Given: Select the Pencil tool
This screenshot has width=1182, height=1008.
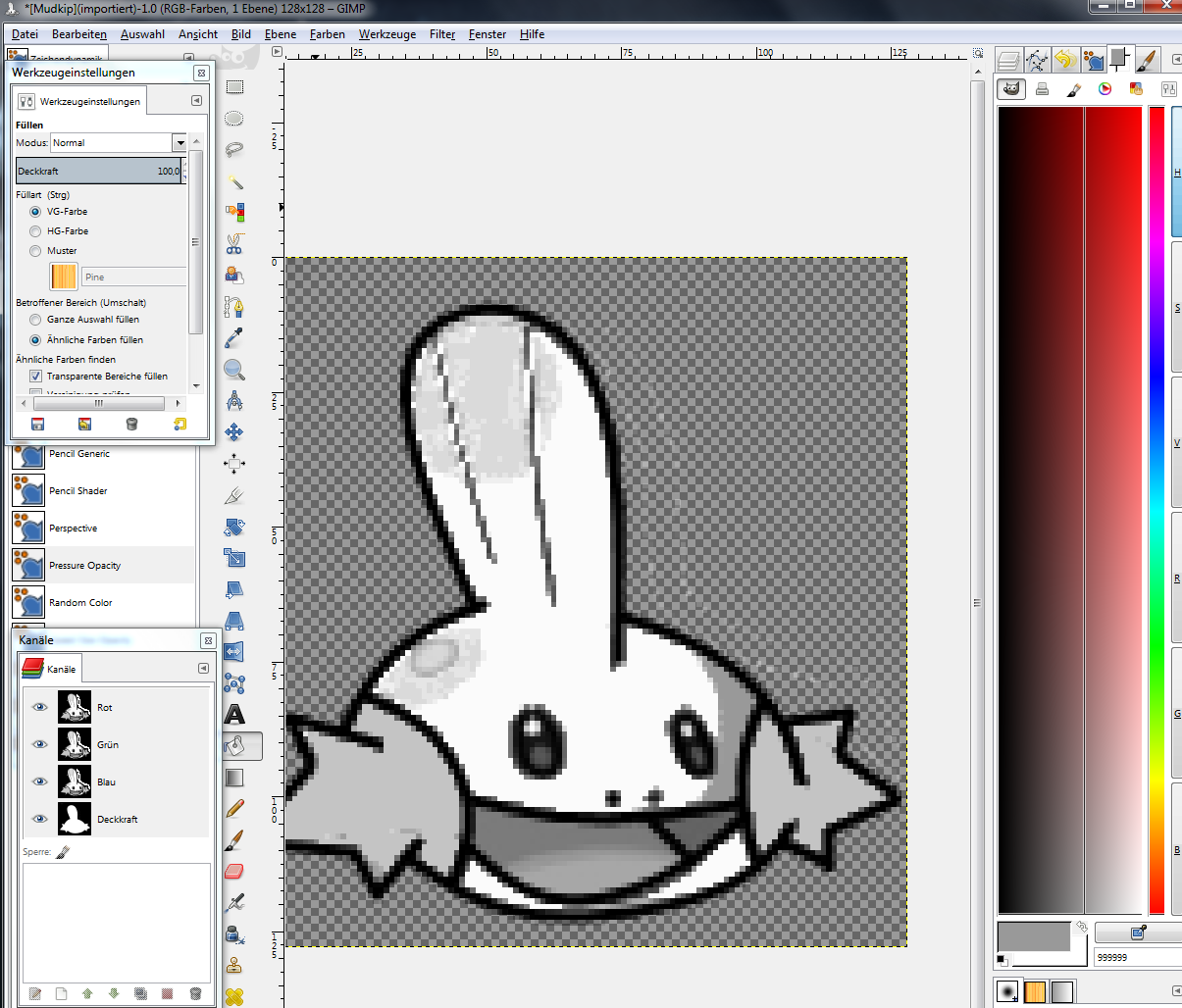Looking at the screenshot, I should pos(234,809).
